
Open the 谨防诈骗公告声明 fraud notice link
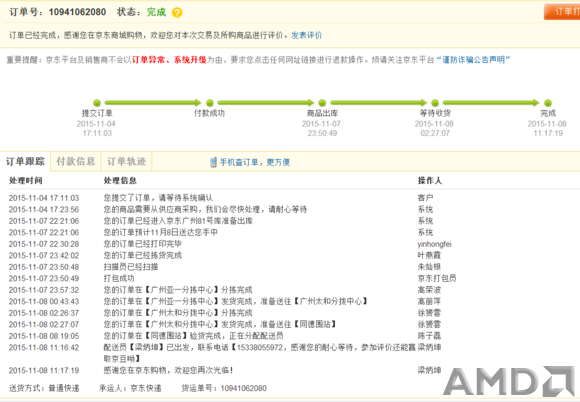click(x=473, y=60)
